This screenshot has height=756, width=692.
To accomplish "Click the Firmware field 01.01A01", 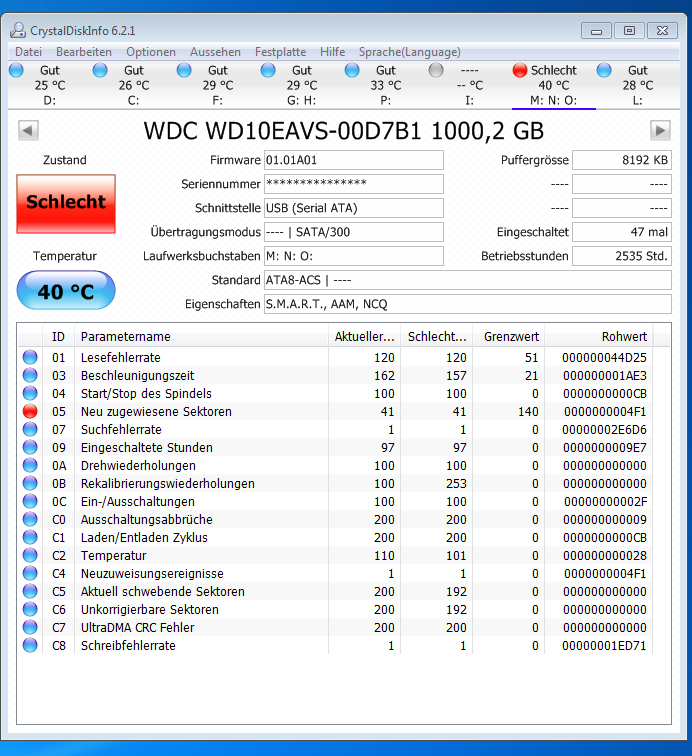I will (353, 160).
